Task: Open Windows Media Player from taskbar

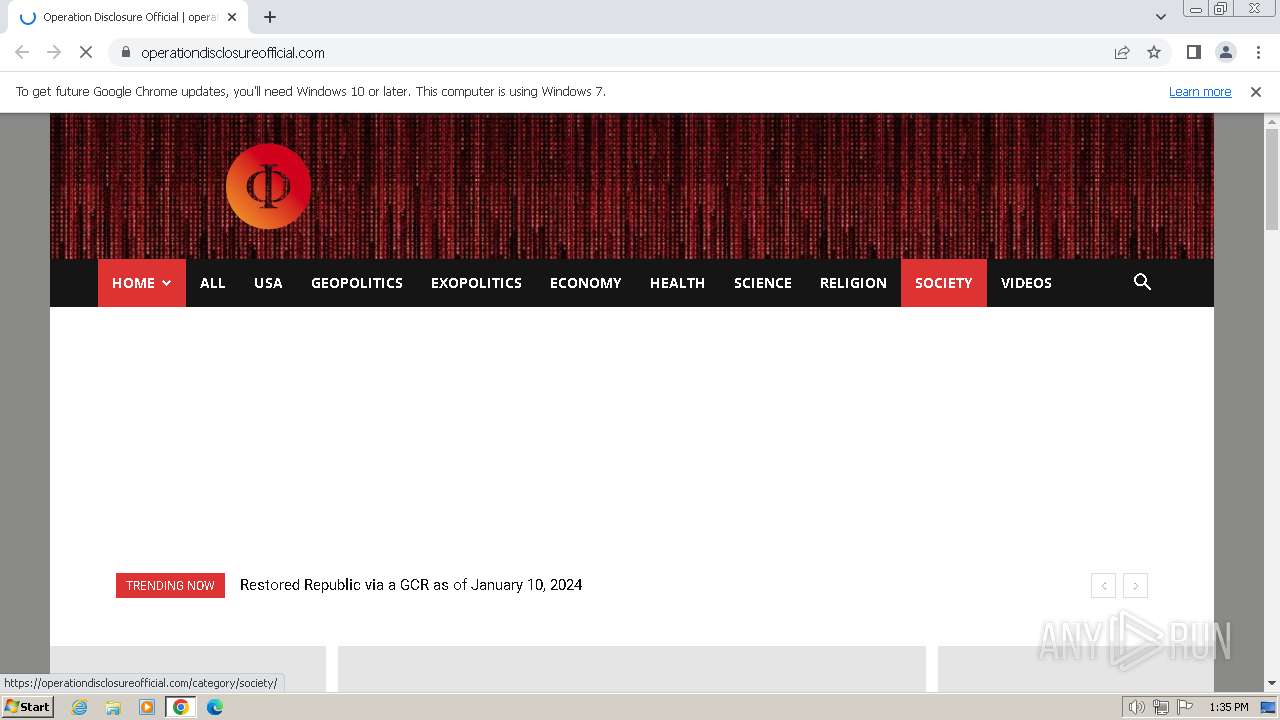Action: [x=147, y=707]
